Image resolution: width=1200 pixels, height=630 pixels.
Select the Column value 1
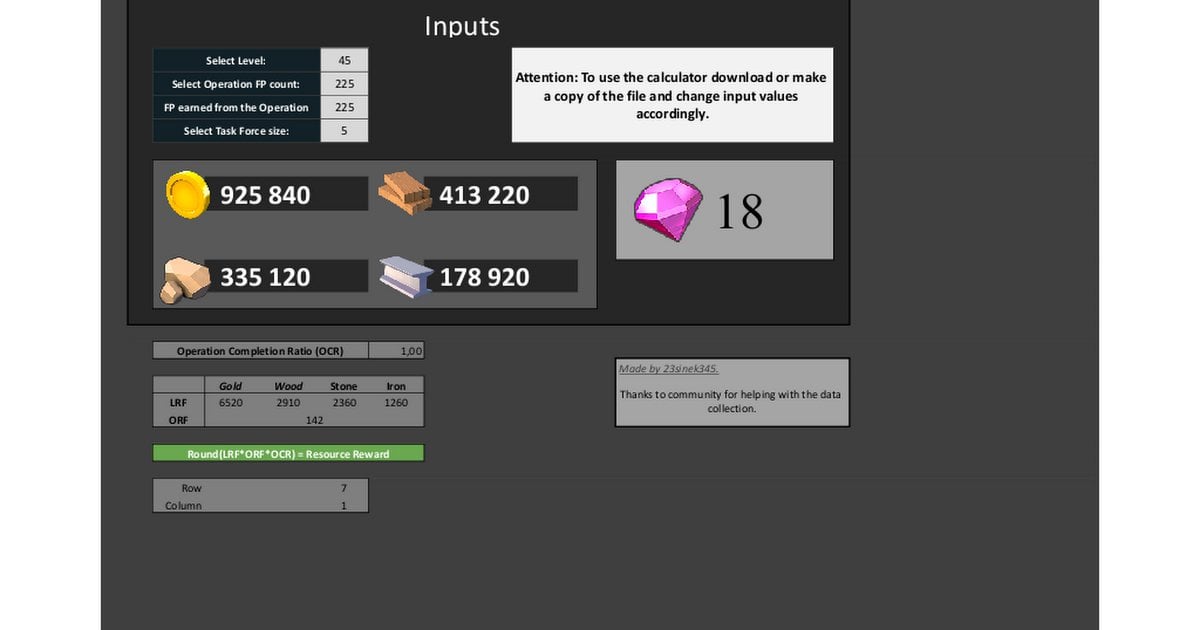click(343, 505)
